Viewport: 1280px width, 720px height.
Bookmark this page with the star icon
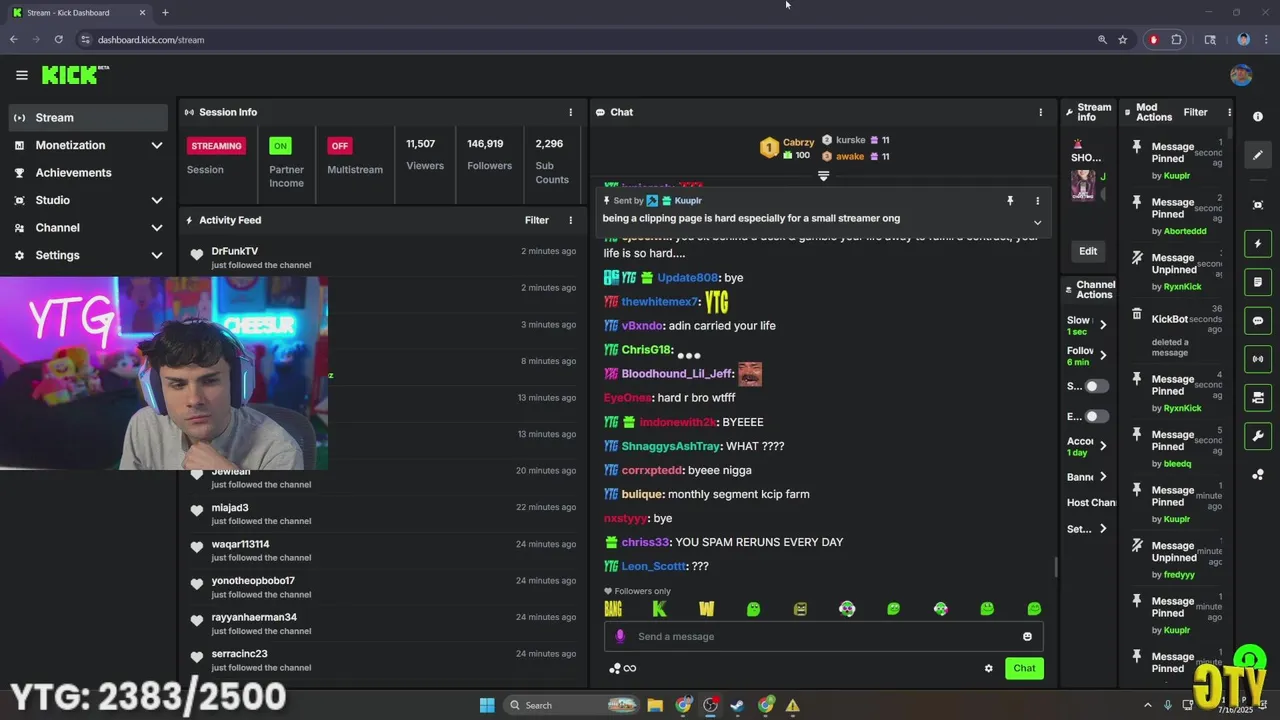pos(1123,40)
